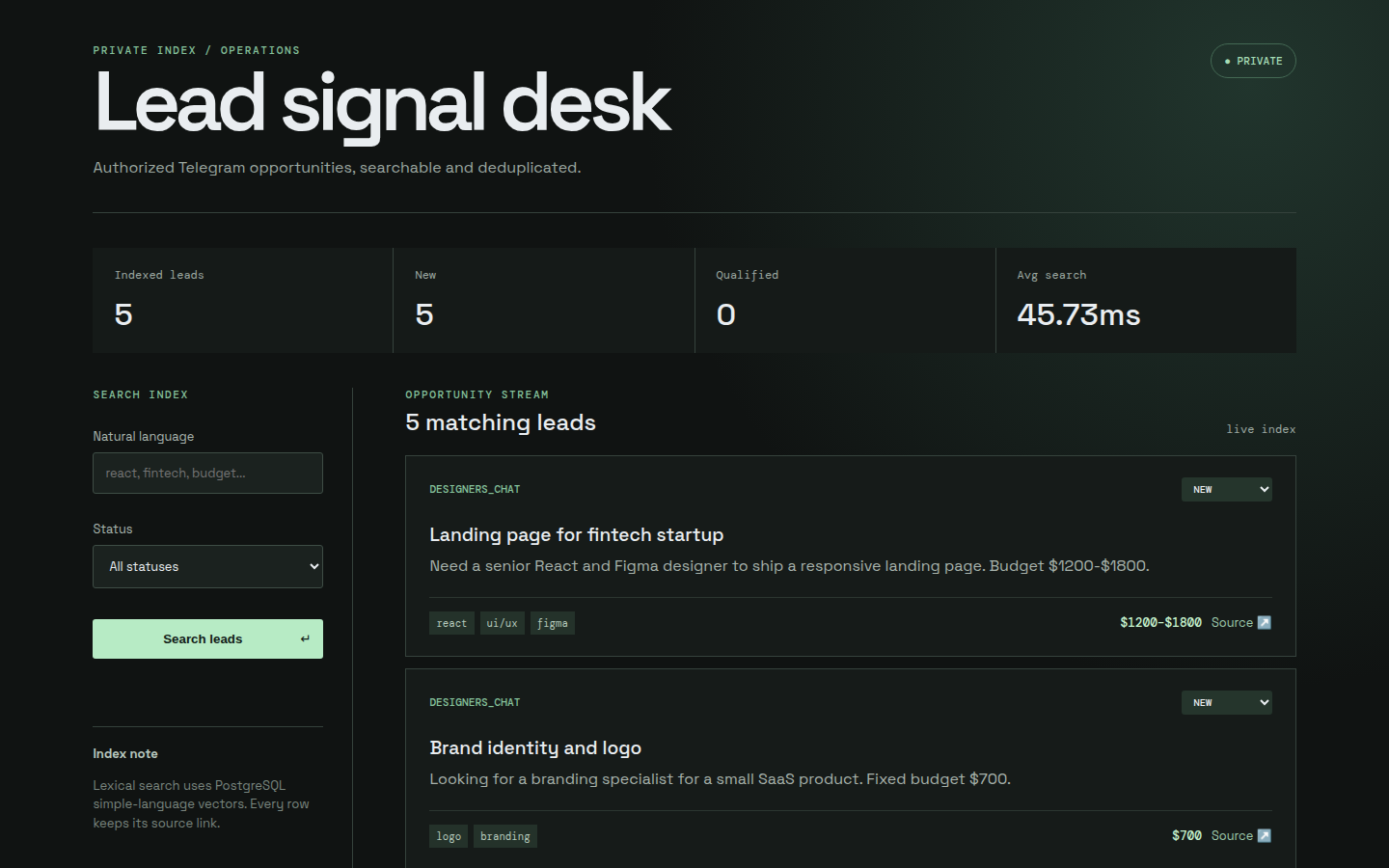Click the 'Index note' heading

pyautogui.click(x=125, y=753)
